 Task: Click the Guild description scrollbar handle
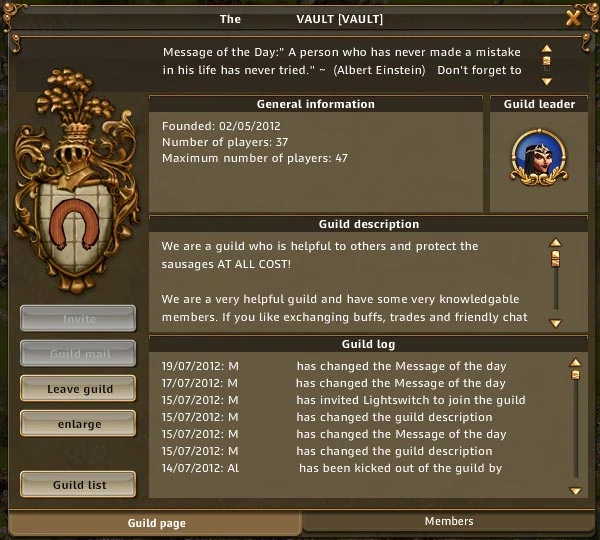[x=555, y=258]
